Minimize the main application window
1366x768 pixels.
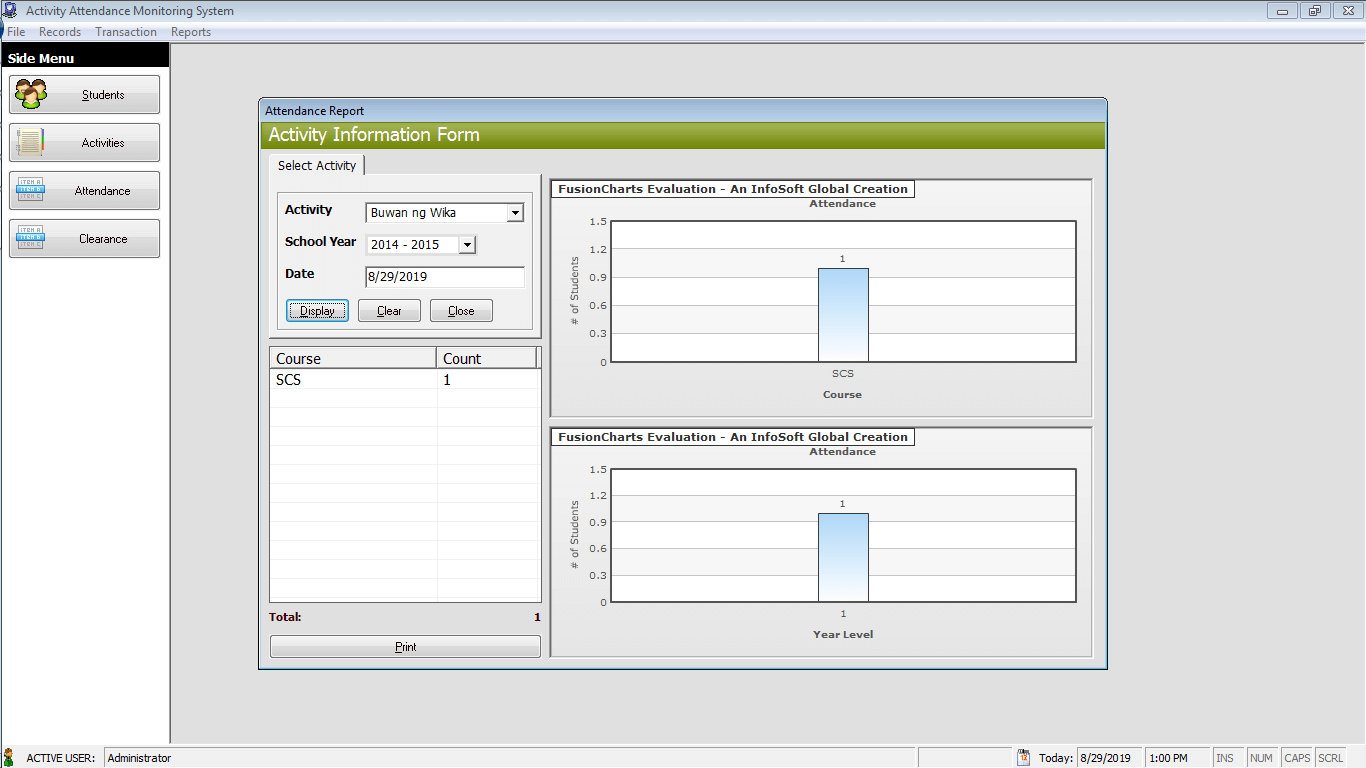point(1282,11)
